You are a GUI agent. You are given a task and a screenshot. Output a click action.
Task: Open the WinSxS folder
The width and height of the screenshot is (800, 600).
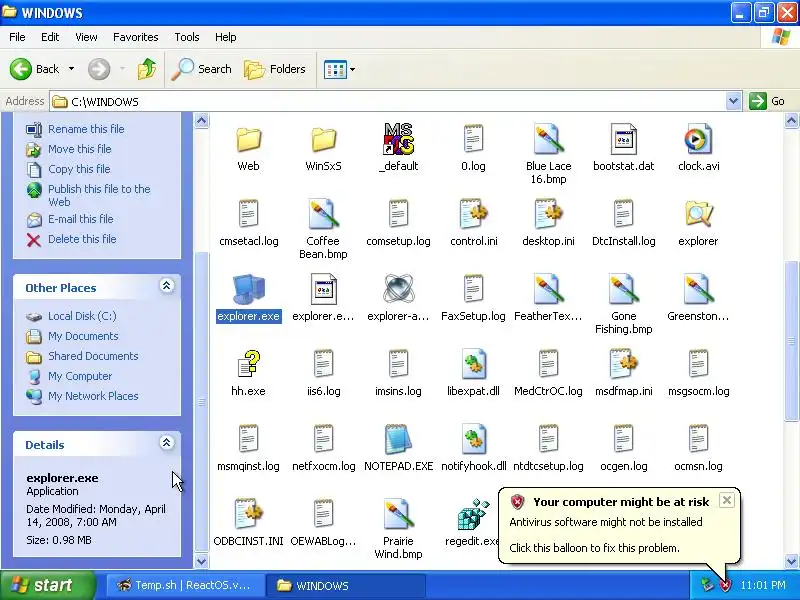[x=323, y=140]
